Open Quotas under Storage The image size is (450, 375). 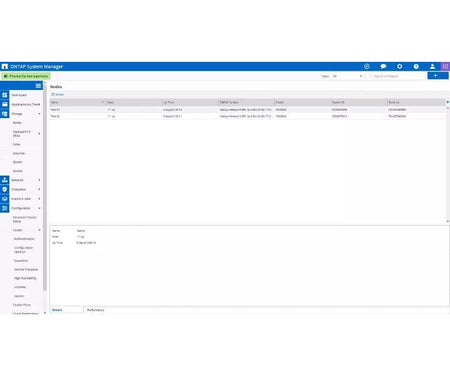[18, 171]
